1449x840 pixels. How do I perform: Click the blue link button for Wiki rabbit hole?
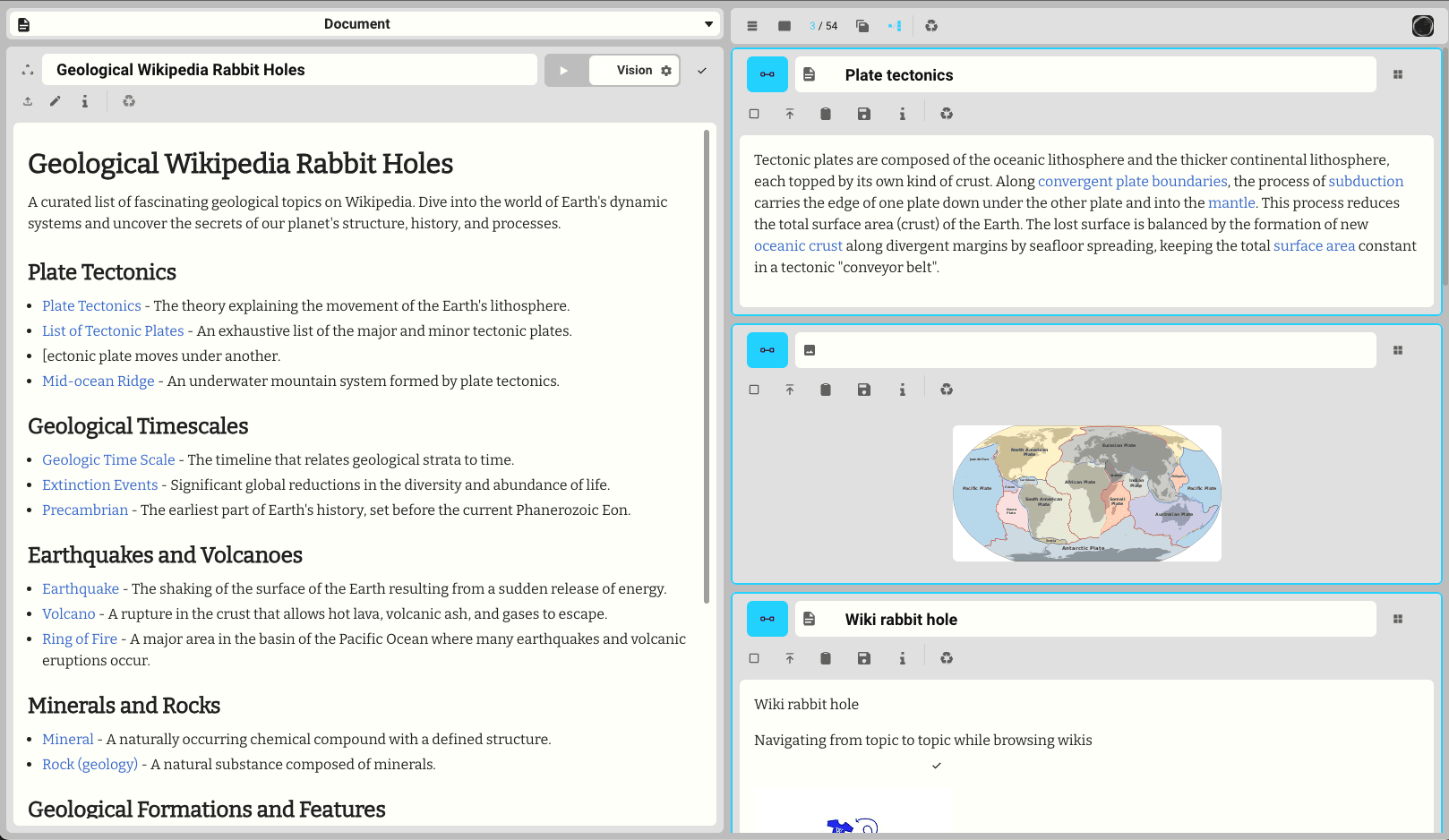(767, 619)
